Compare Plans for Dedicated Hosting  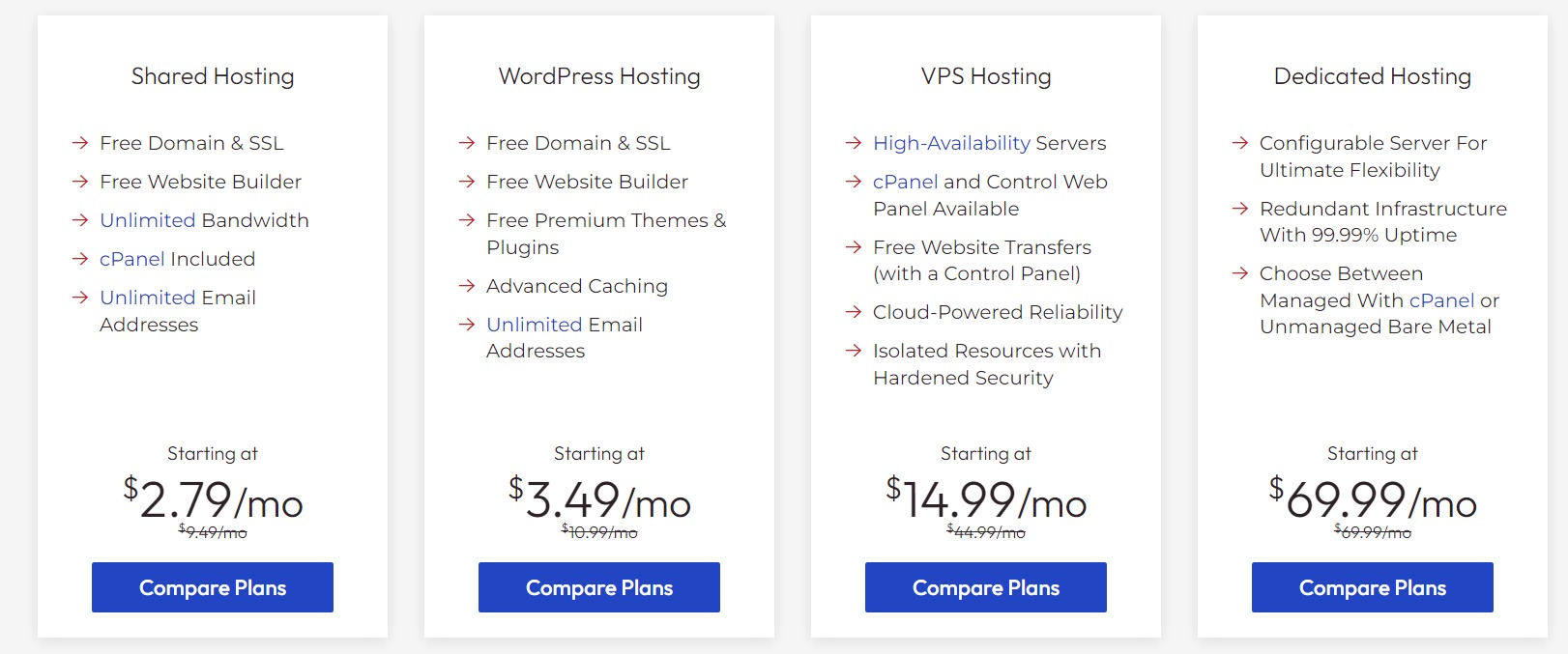[1373, 587]
